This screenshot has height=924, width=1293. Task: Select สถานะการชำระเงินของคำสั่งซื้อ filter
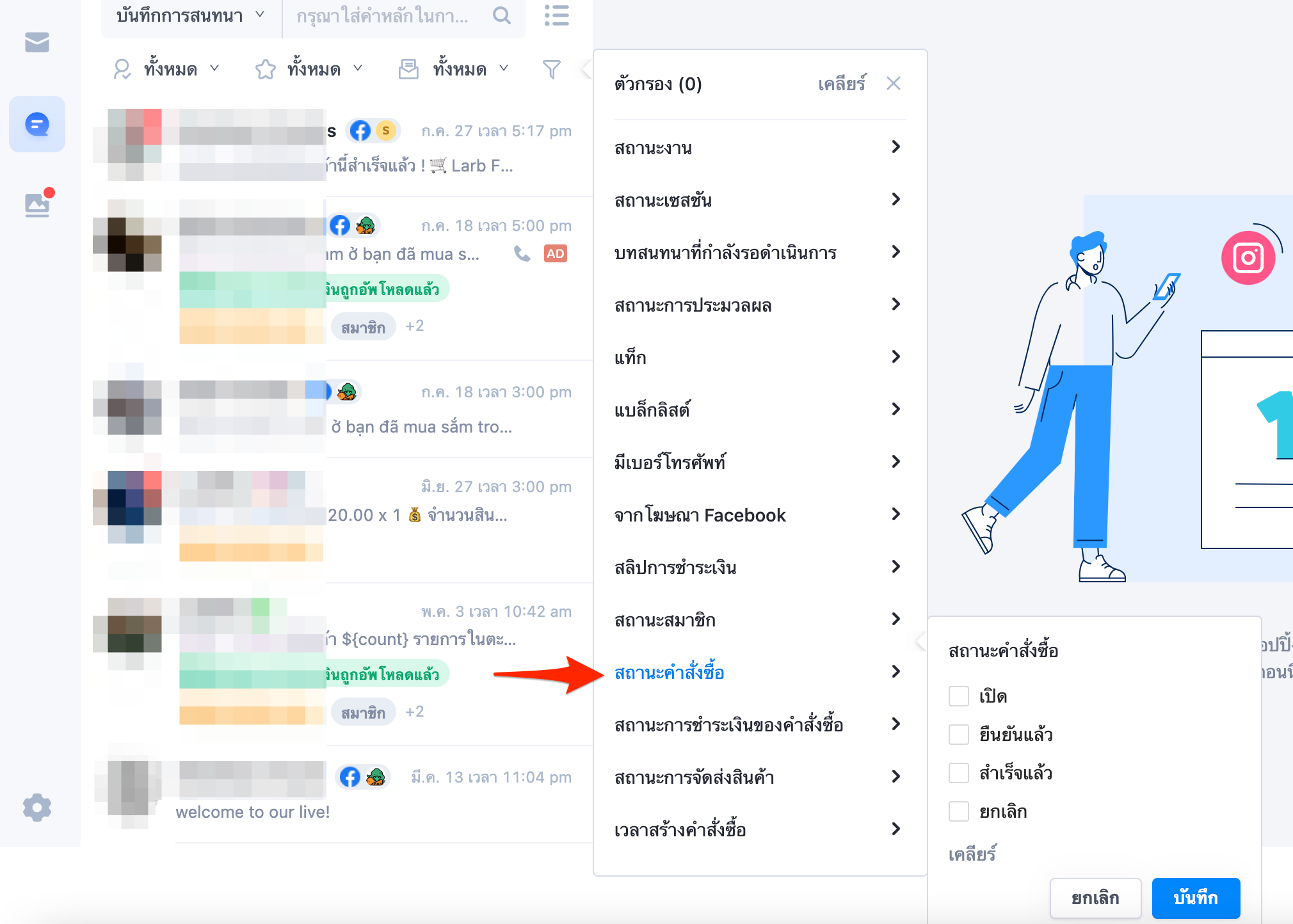tap(760, 724)
